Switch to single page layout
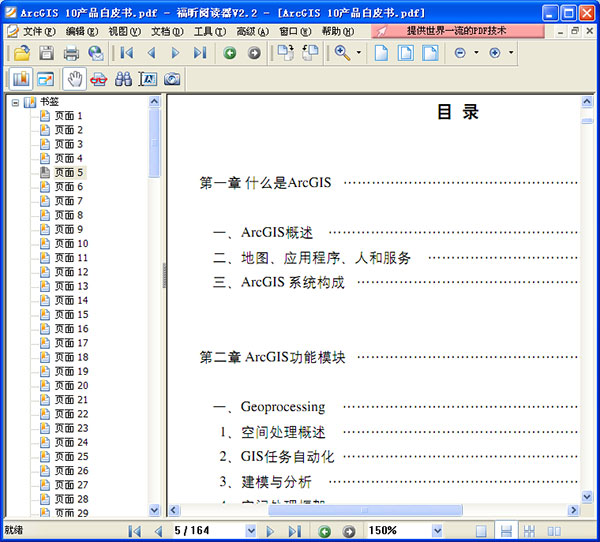 click(481, 531)
